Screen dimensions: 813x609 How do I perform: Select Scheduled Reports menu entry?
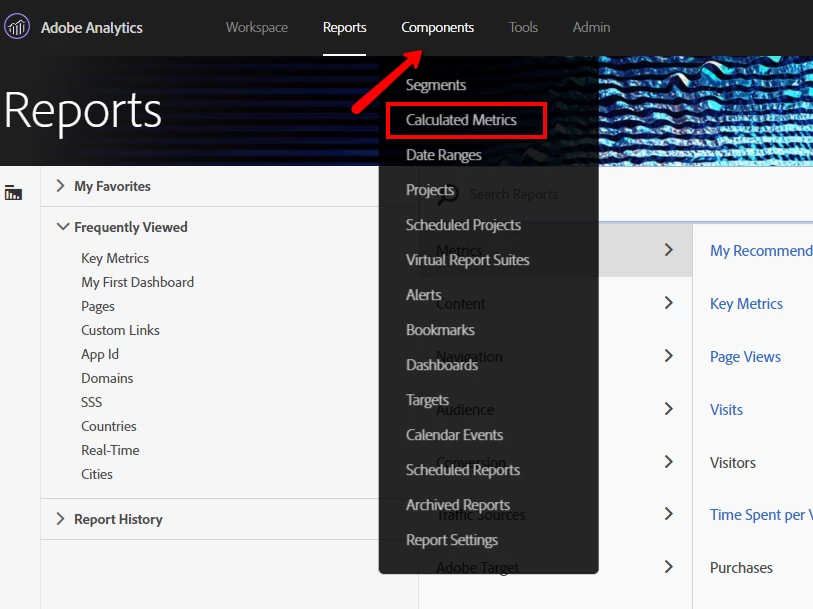pyautogui.click(x=462, y=470)
